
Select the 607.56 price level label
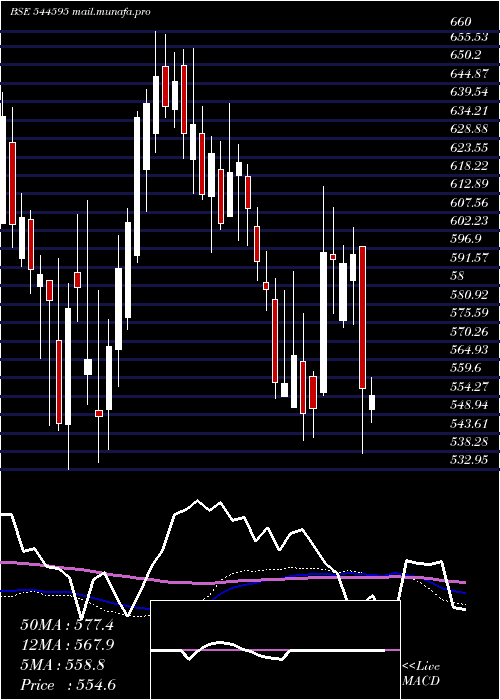point(469,203)
